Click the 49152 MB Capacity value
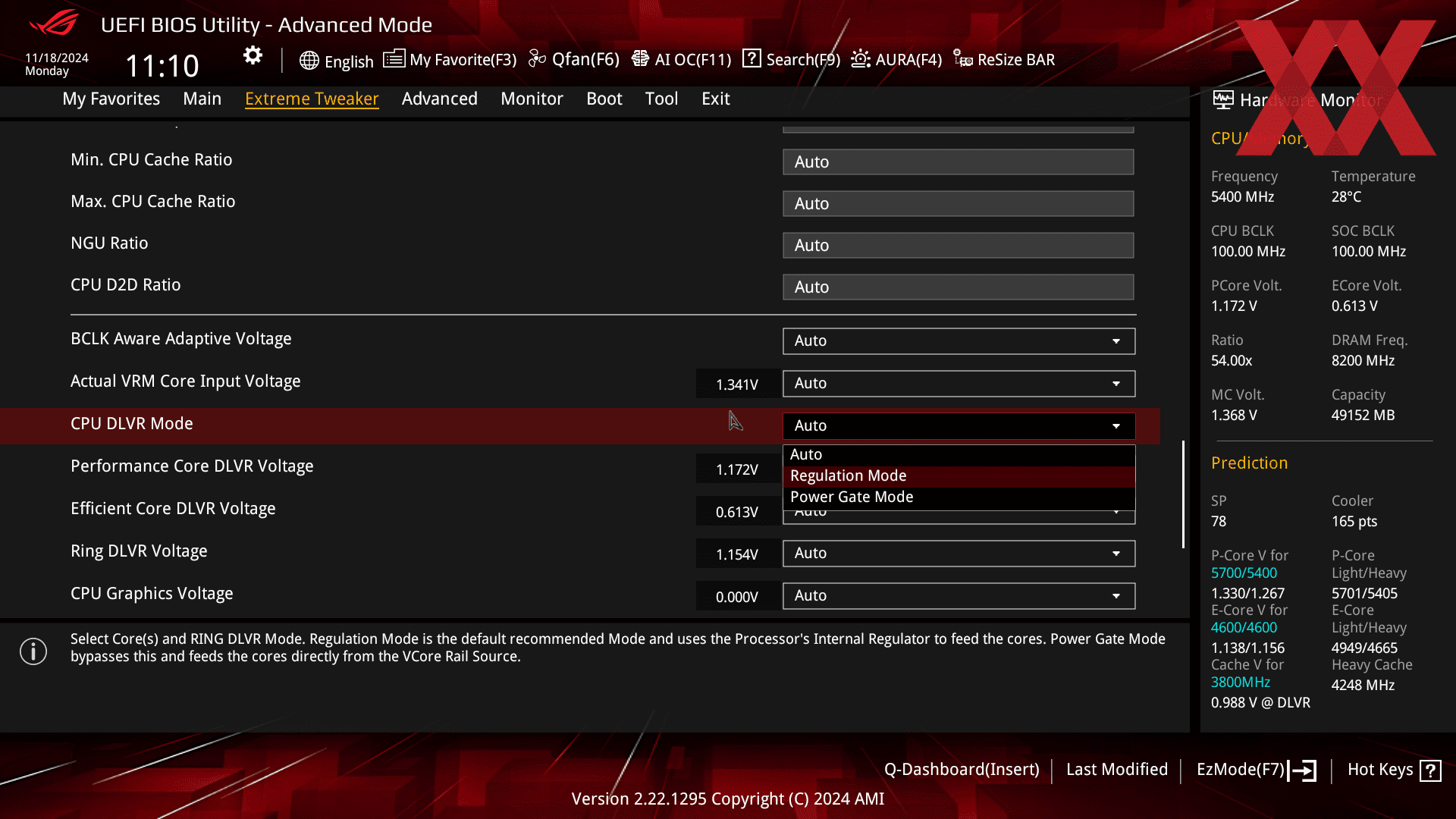 coord(1363,416)
